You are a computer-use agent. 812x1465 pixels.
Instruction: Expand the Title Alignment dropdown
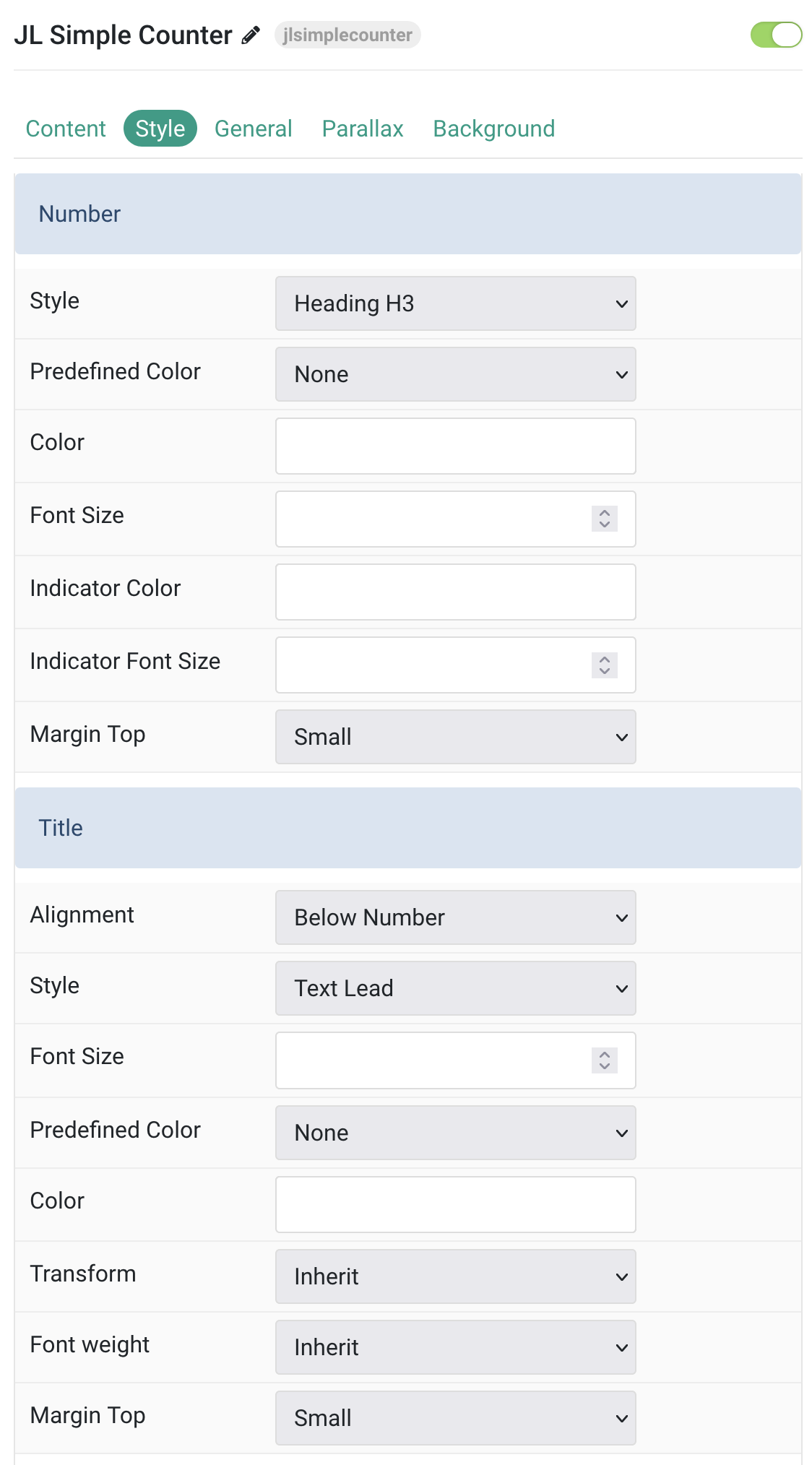[x=456, y=917]
